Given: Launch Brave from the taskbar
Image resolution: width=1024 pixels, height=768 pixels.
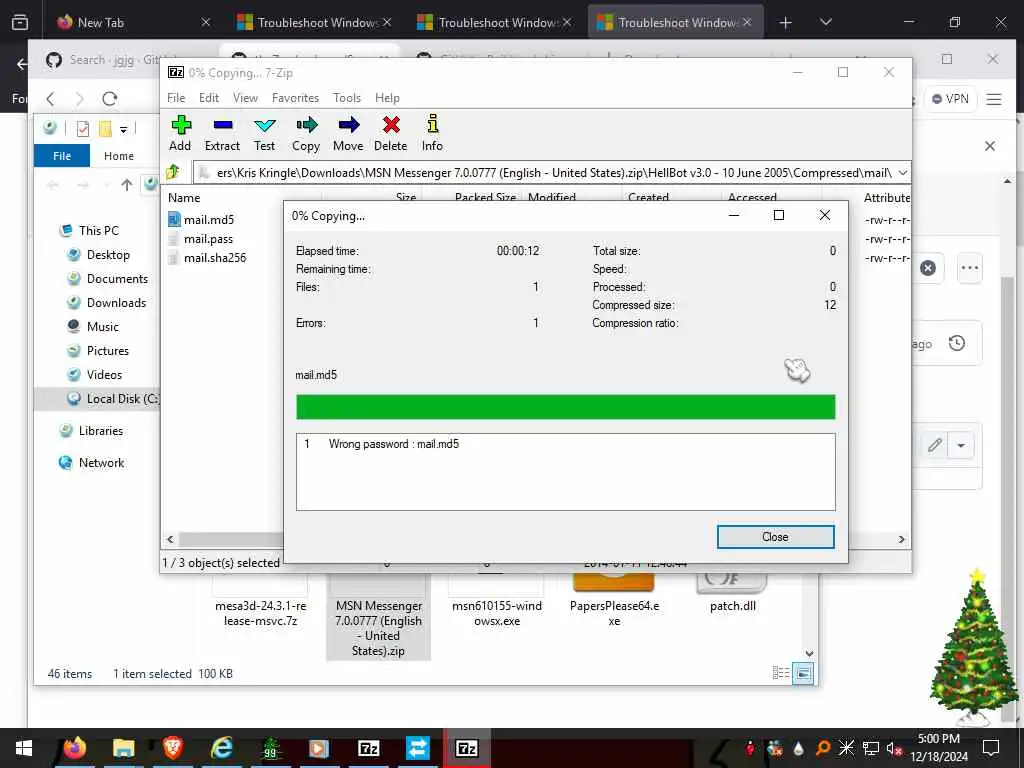Looking at the screenshot, I should (172, 748).
